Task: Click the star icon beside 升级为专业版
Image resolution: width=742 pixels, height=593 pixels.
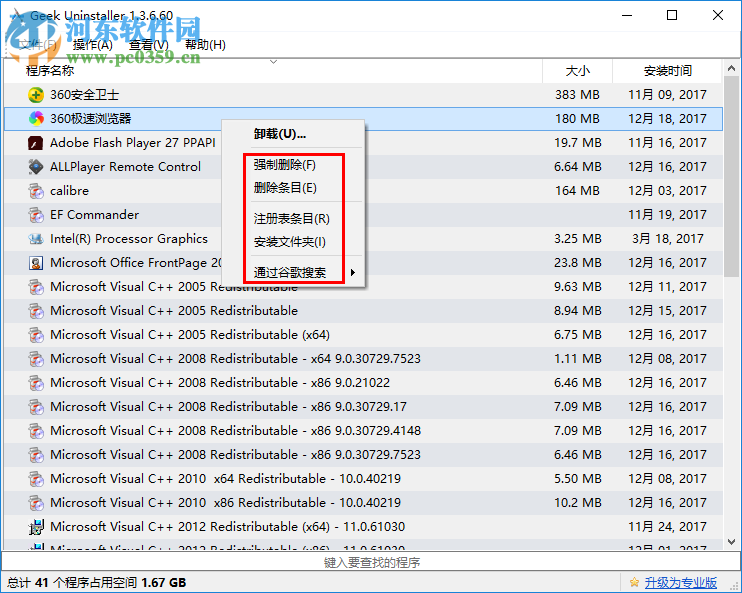Action: [634, 582]
